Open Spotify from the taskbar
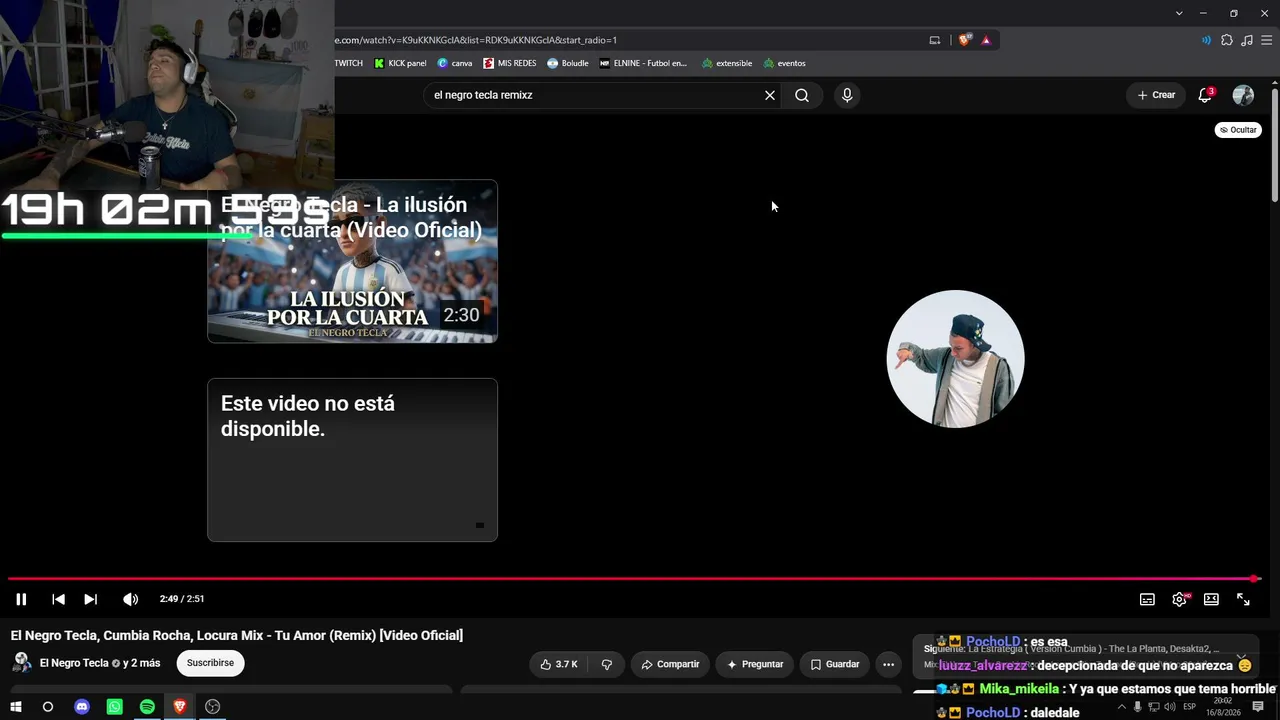This screenshot has width=1280, height=720. pyautogui.click(x=147, y=707)
